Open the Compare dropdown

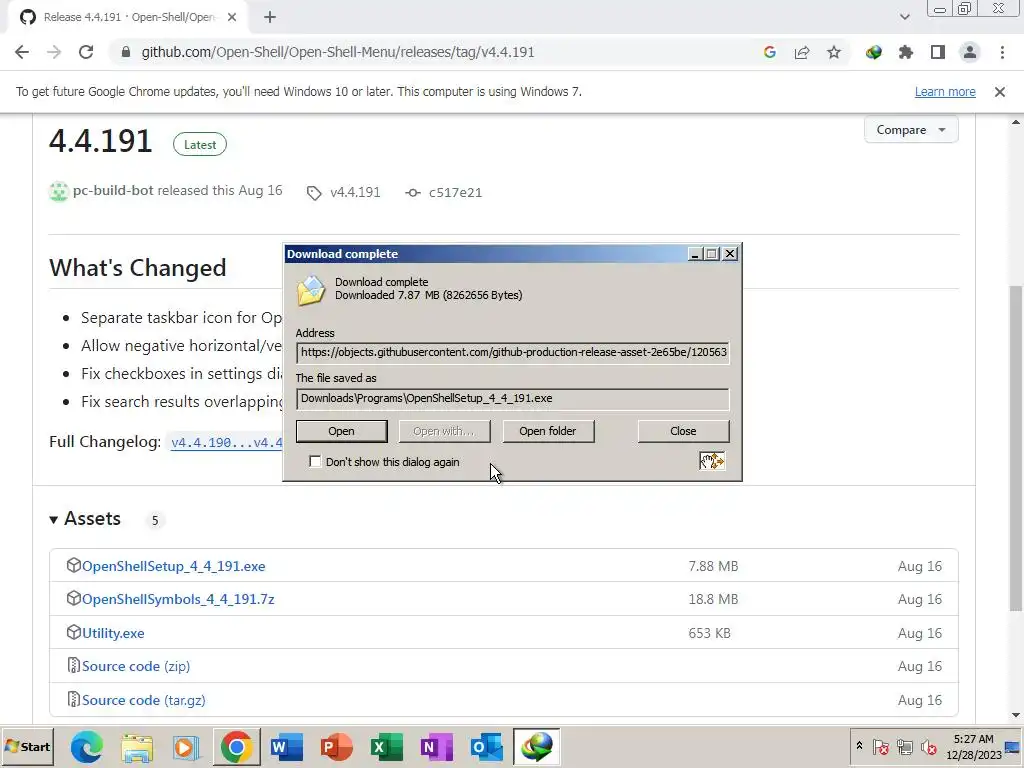[911, 130]
